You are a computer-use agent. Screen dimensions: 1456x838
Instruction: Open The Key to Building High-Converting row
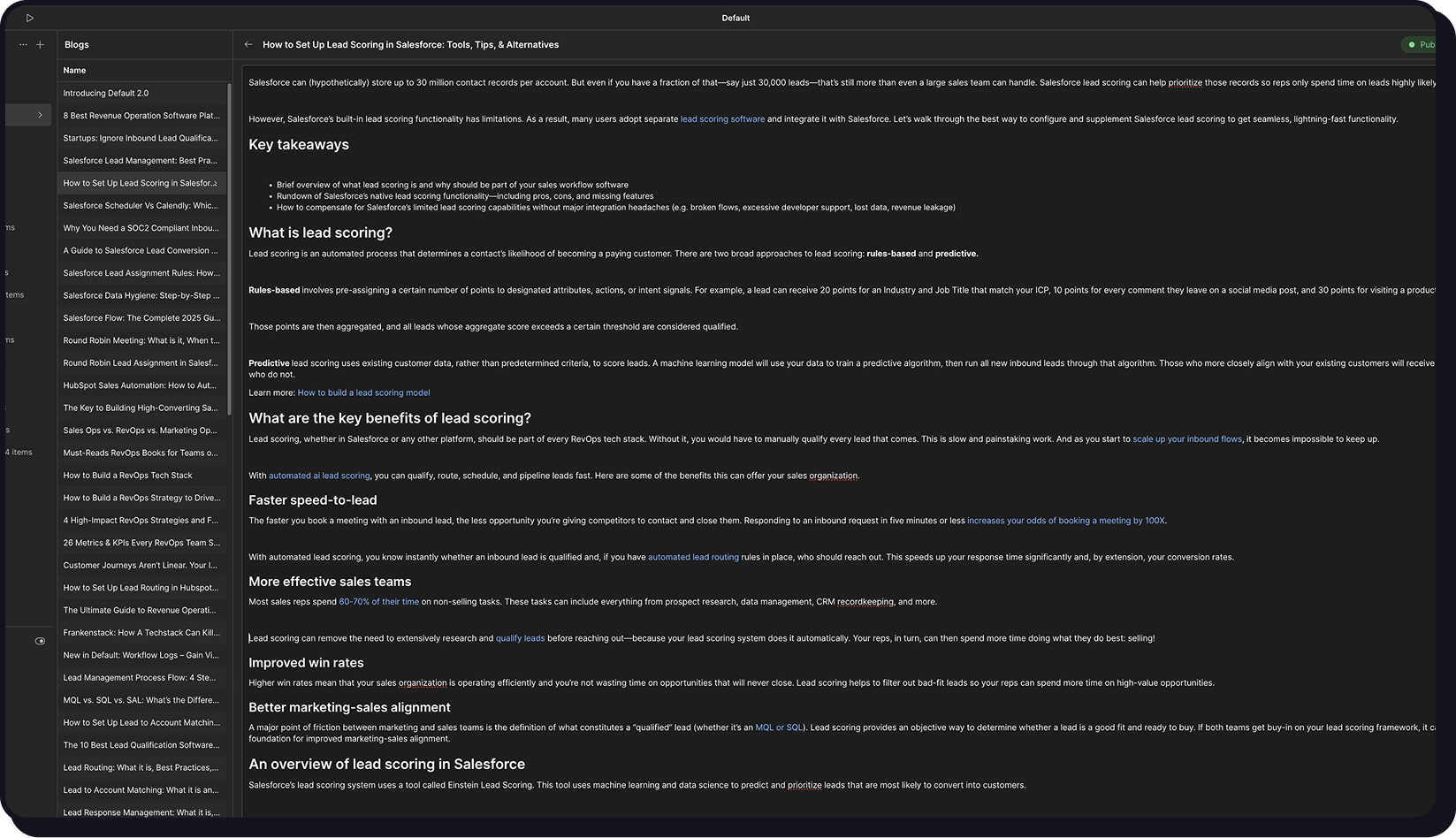(x=141, y=408)
